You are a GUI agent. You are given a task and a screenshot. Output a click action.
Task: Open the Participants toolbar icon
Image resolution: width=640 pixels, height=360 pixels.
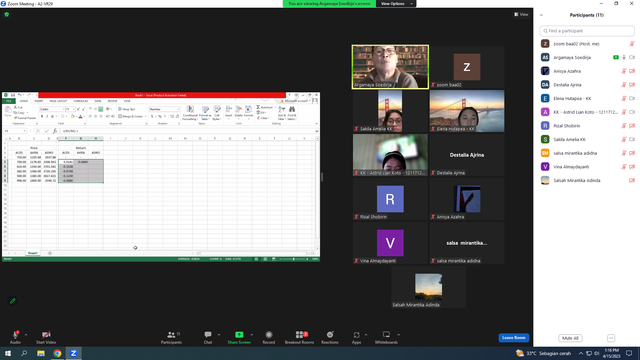pyautogui.click(x=171, y=335)
